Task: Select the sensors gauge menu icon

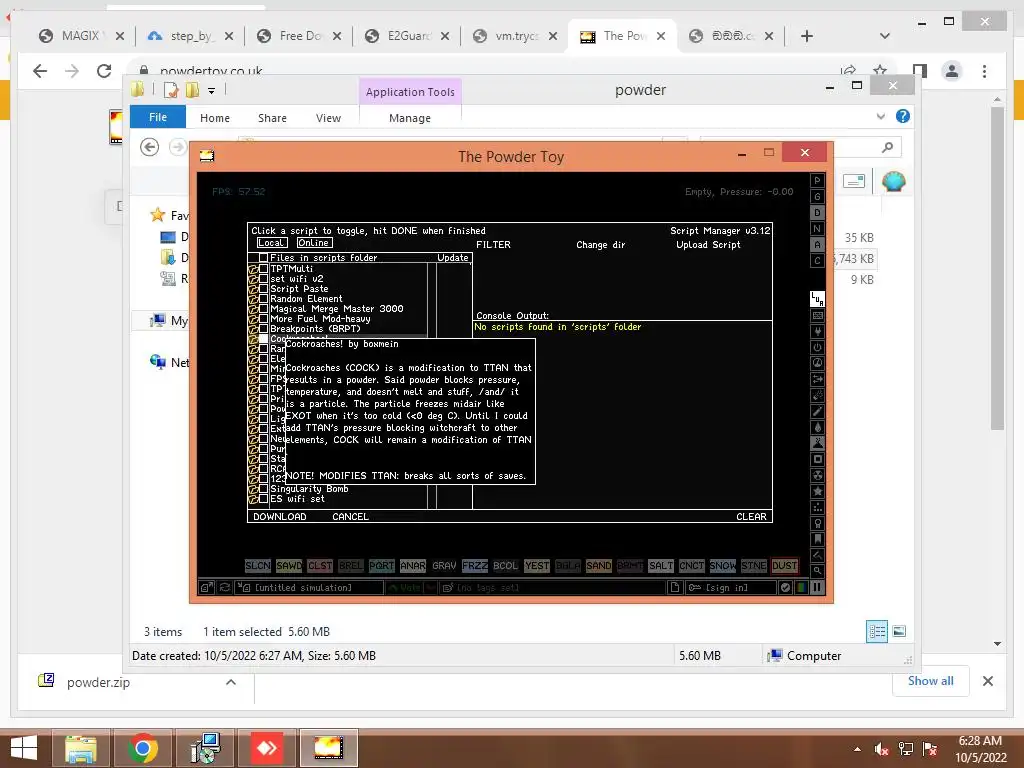Action: coord(817,363)
